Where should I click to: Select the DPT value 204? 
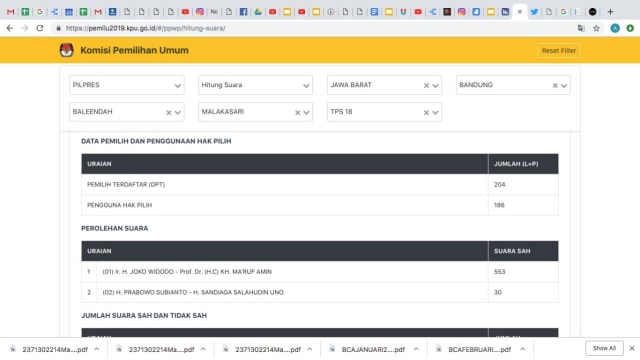(x=499, y=184)
